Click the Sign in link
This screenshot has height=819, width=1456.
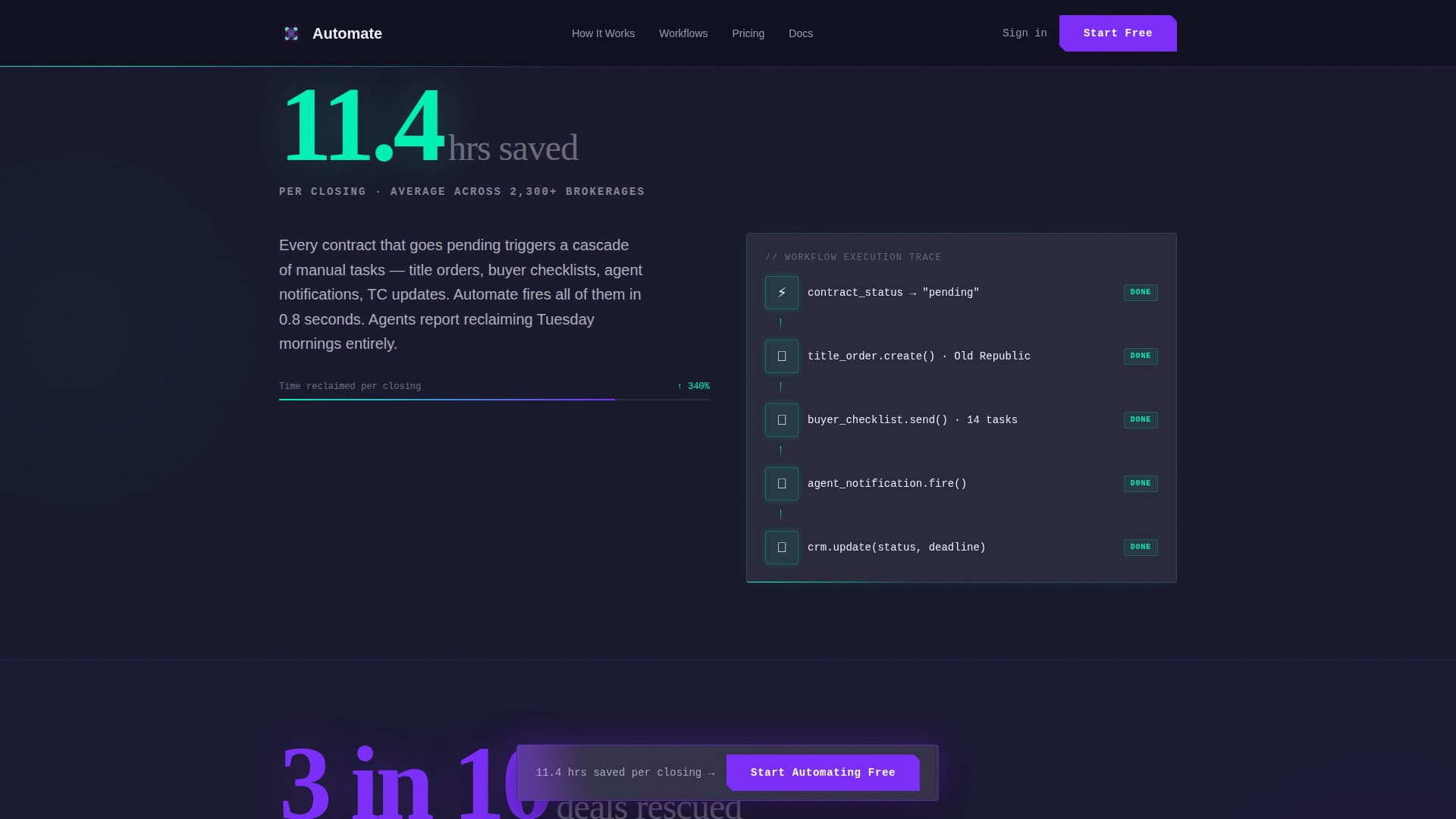point(1025,33)
